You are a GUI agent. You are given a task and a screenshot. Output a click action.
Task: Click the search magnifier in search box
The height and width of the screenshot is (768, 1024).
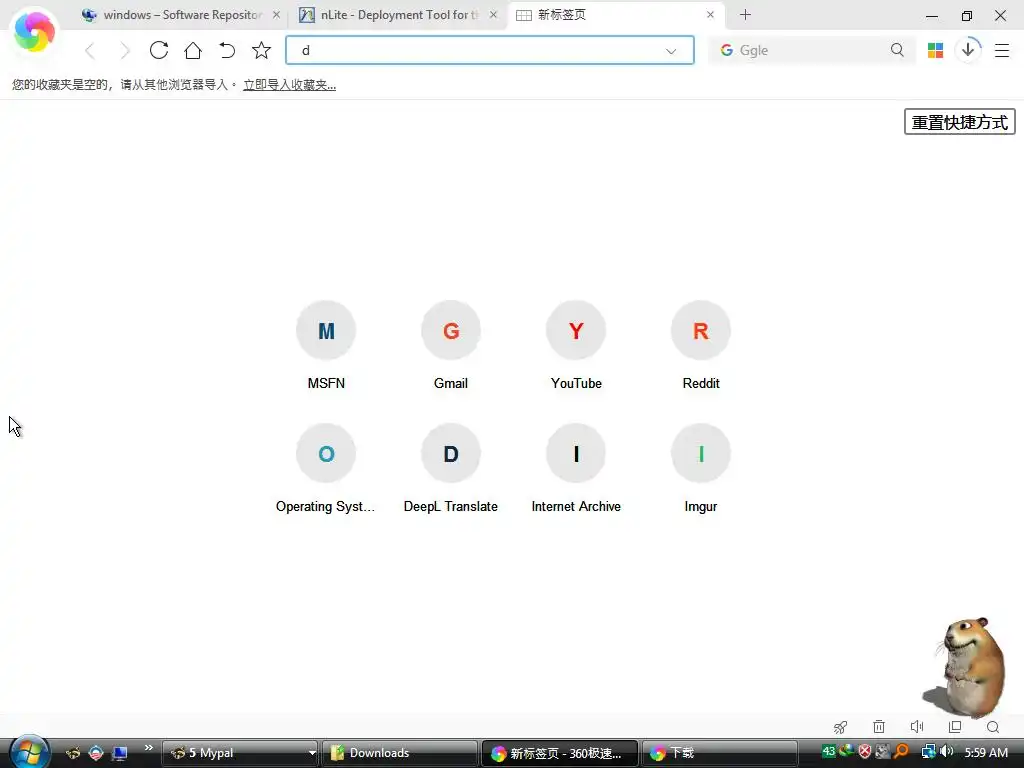[x=897, y=50]
